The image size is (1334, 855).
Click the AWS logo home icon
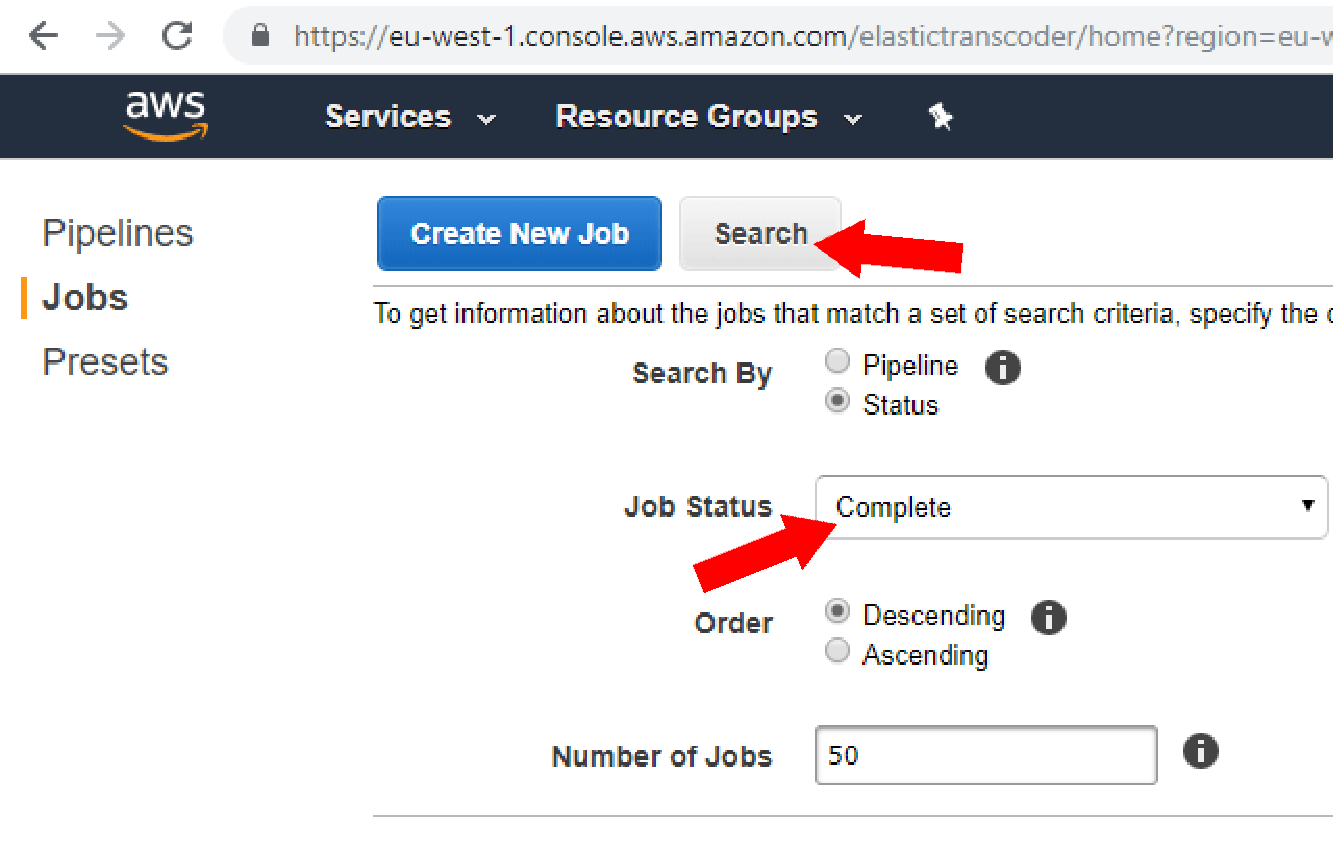click(x=165, y=116)
